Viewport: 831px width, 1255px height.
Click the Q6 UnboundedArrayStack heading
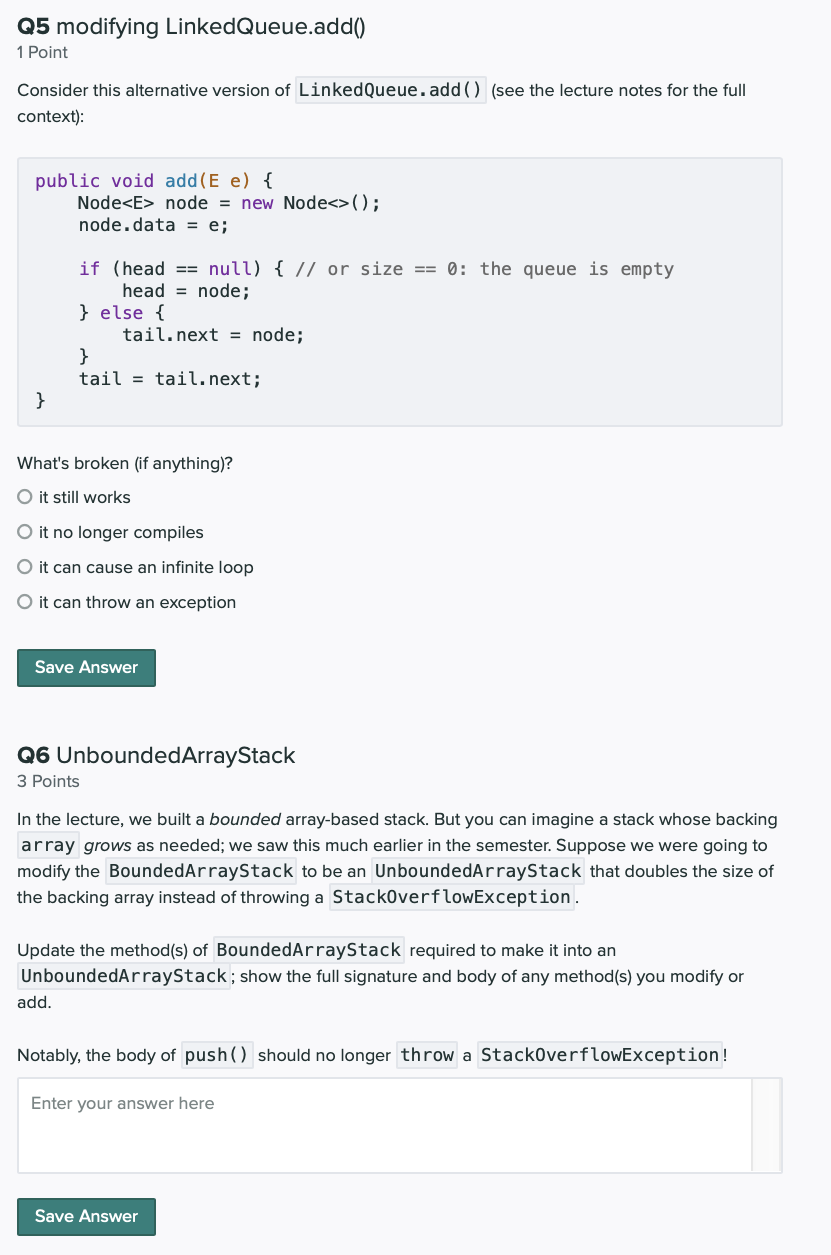click(155, 756)
